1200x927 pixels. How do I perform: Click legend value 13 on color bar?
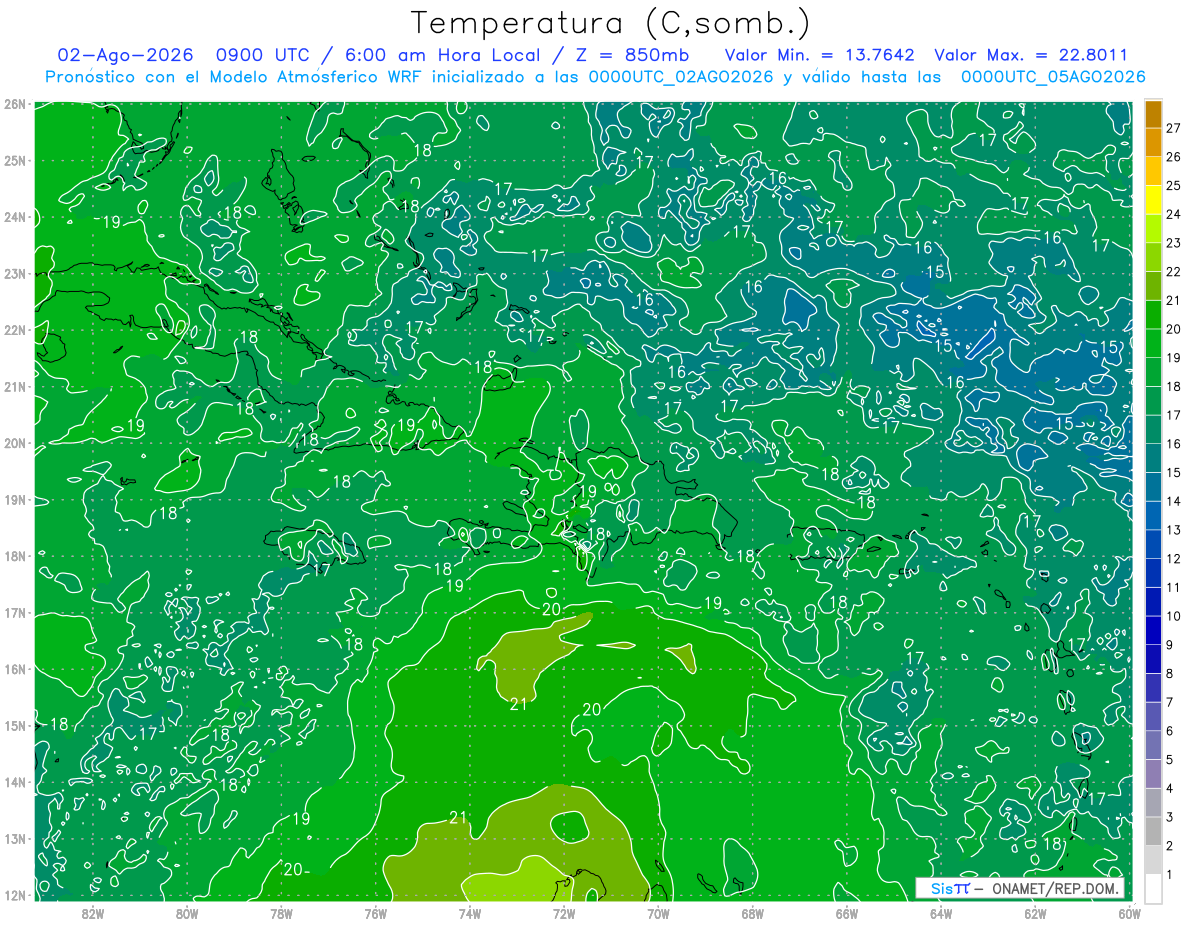point(1173,530)
